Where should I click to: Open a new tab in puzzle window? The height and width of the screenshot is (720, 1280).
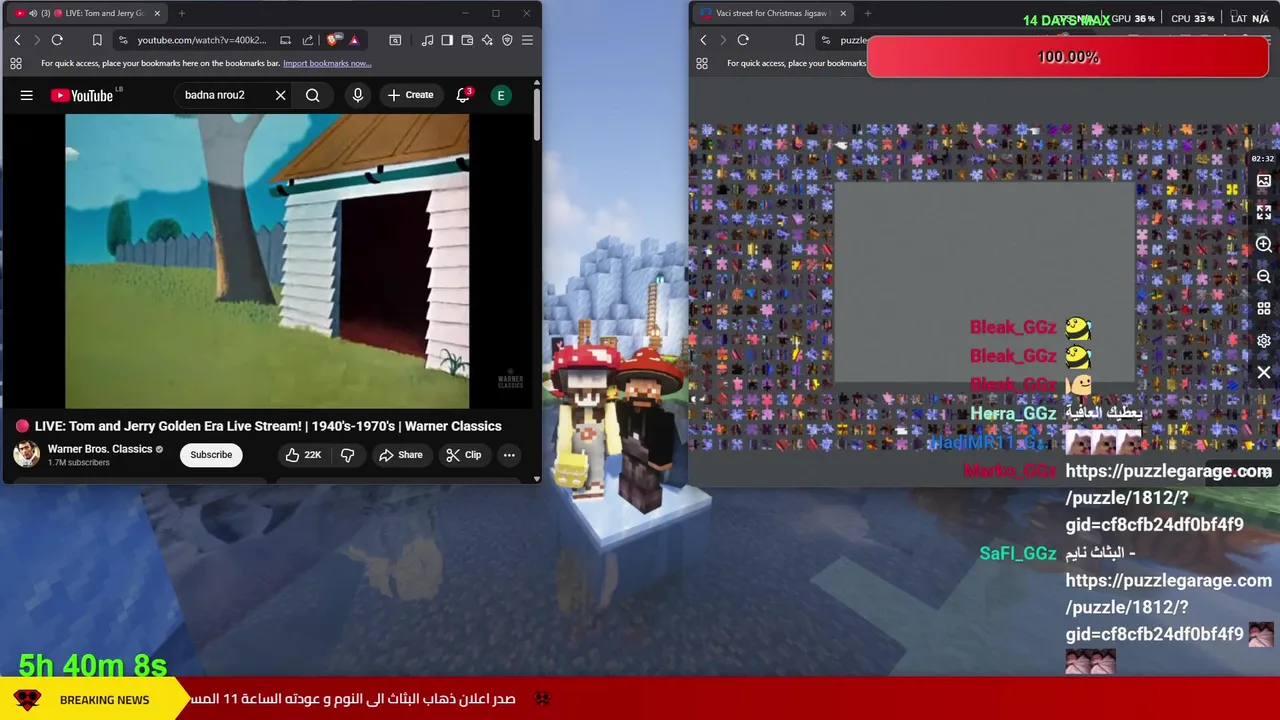(867, 13)
